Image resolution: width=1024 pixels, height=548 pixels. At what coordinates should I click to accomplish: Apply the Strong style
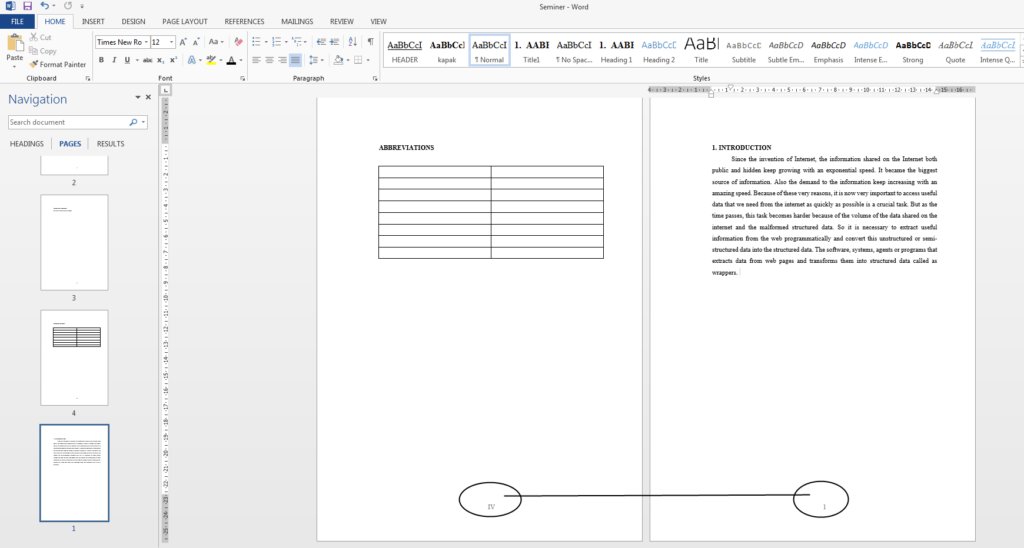click(x=913, y=50)
